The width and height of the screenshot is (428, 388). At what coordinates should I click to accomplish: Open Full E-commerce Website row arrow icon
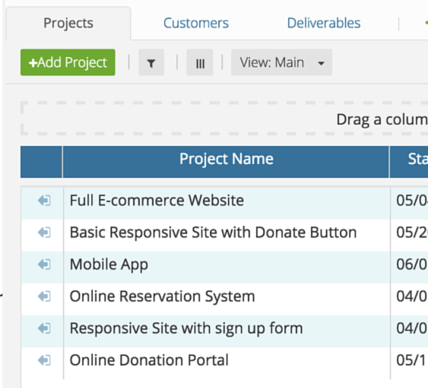click(x=44, y=201)
